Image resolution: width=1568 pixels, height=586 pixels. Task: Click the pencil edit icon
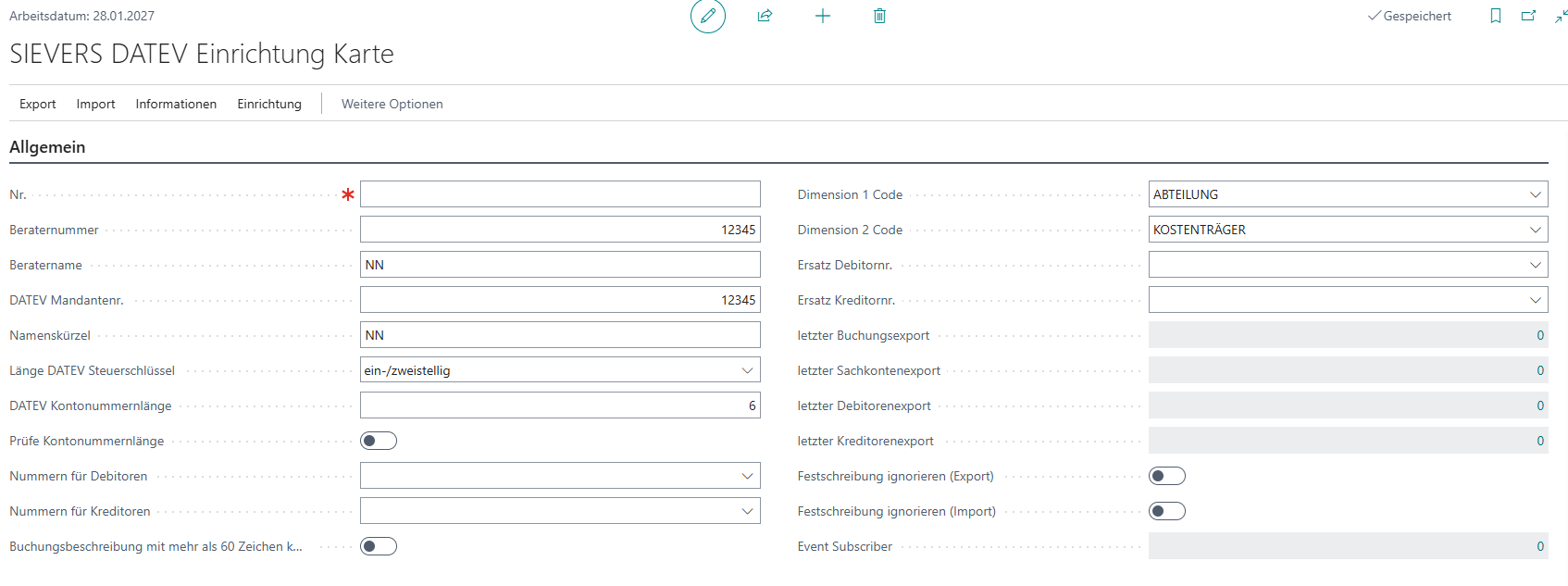(x=708, y=16)
